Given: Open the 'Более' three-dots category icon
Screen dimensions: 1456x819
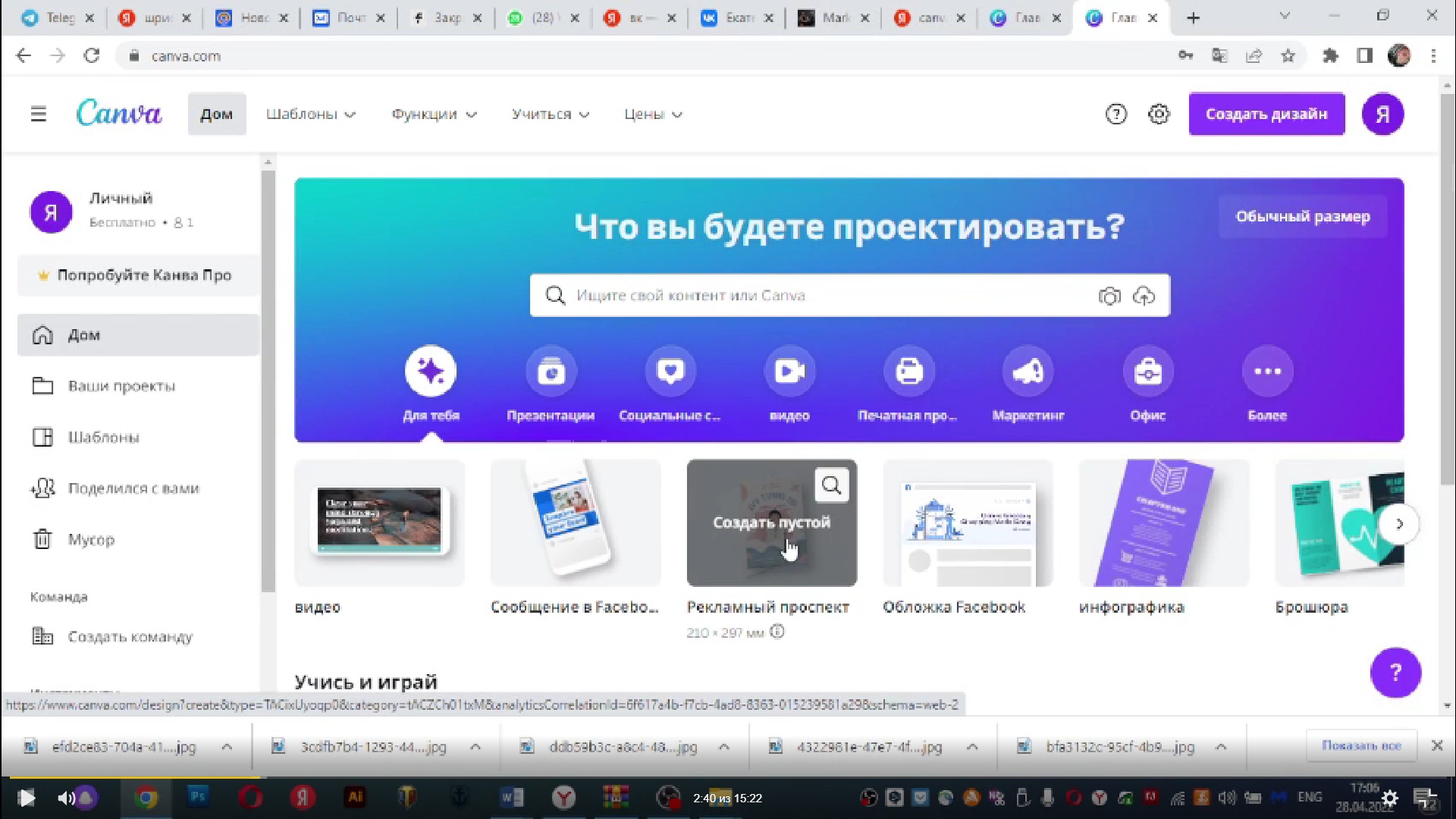Looking at the screenshot, I should 1267,372.
